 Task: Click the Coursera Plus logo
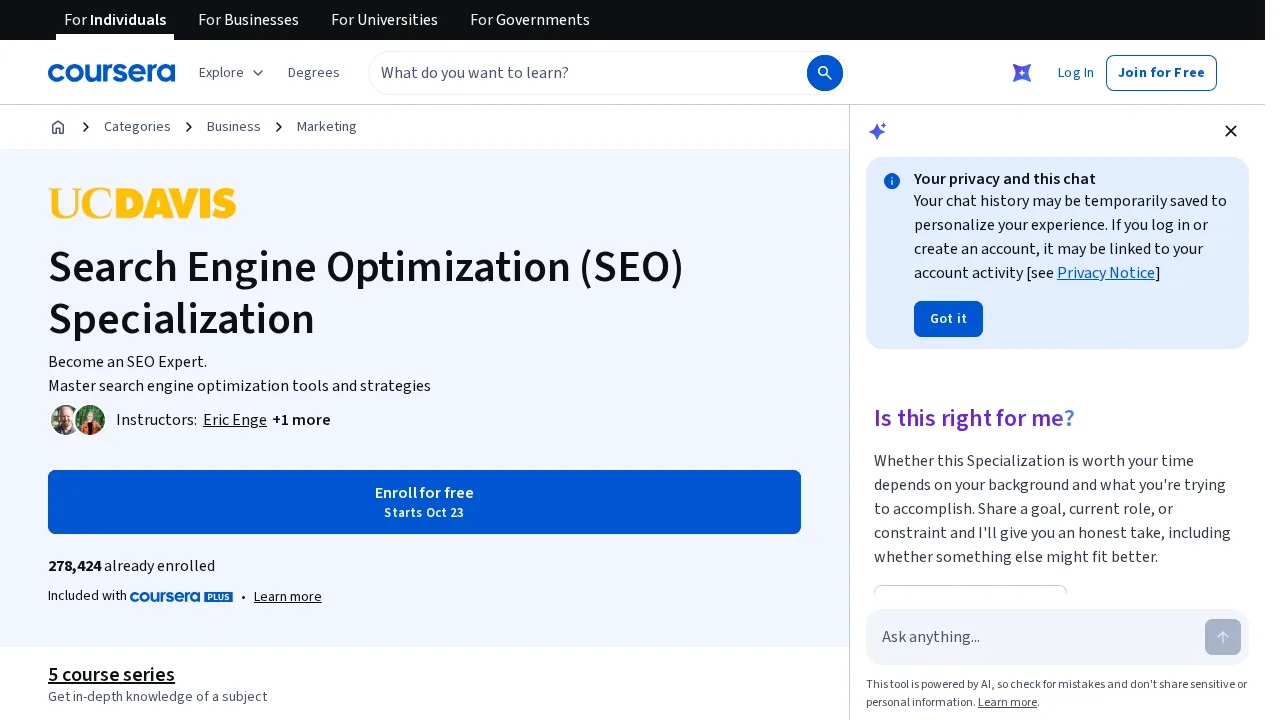point(181,597)
